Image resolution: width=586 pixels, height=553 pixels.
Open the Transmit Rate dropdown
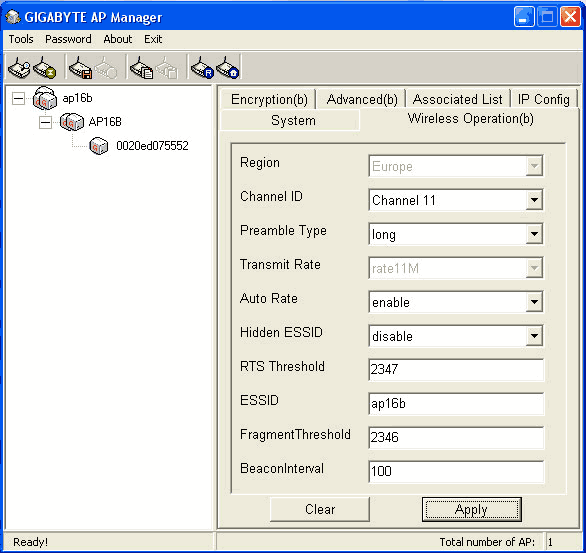click(534, 268)
